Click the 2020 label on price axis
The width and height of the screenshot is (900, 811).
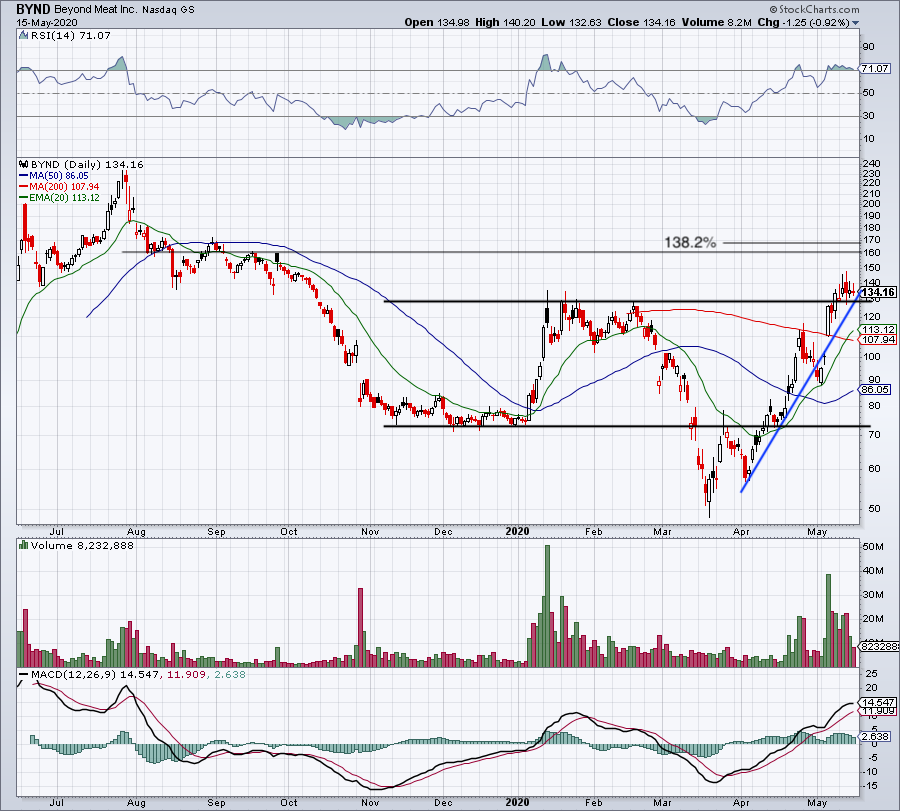tap(517, 531)
